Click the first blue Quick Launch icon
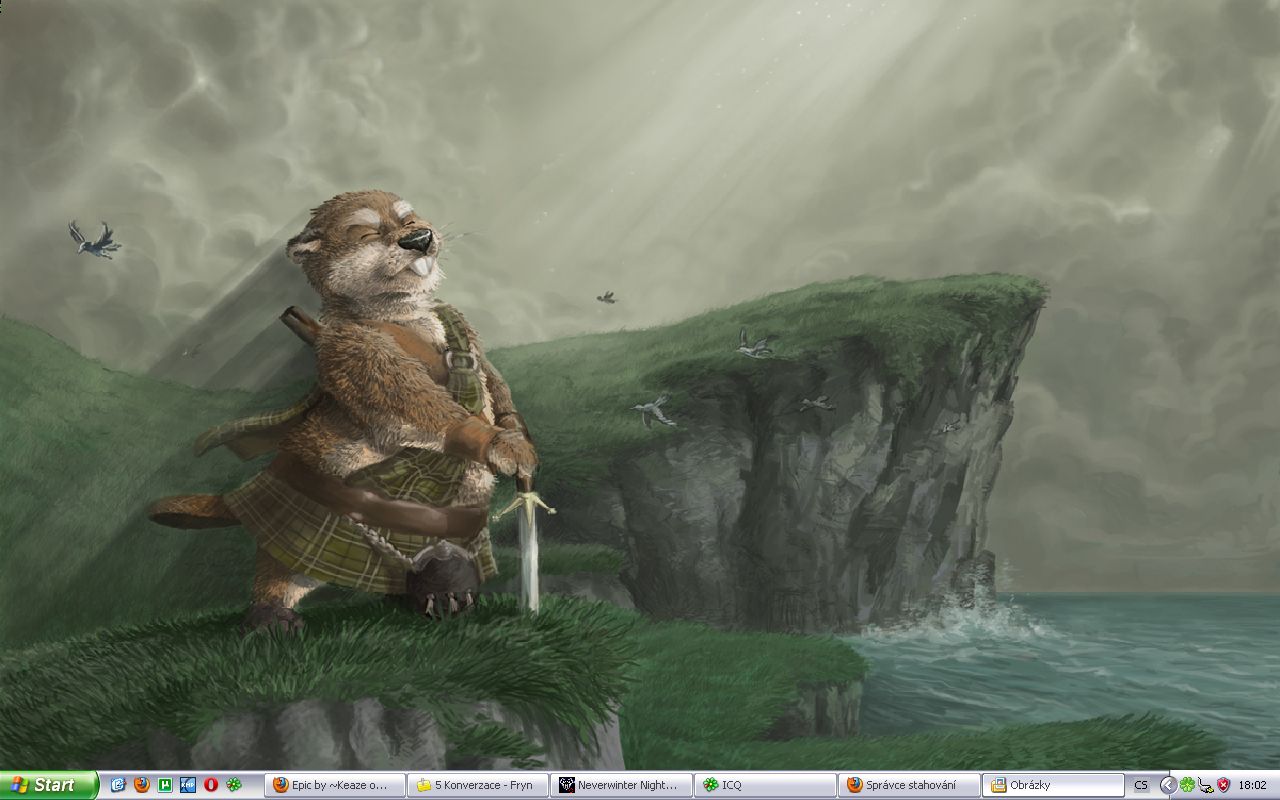 pyautogui.click(x=118, y=785)
